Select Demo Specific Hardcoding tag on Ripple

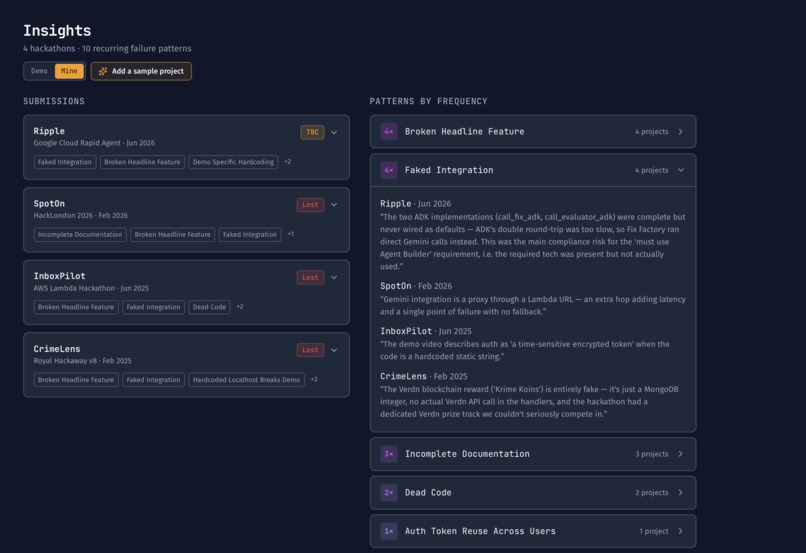click(233, 162)
